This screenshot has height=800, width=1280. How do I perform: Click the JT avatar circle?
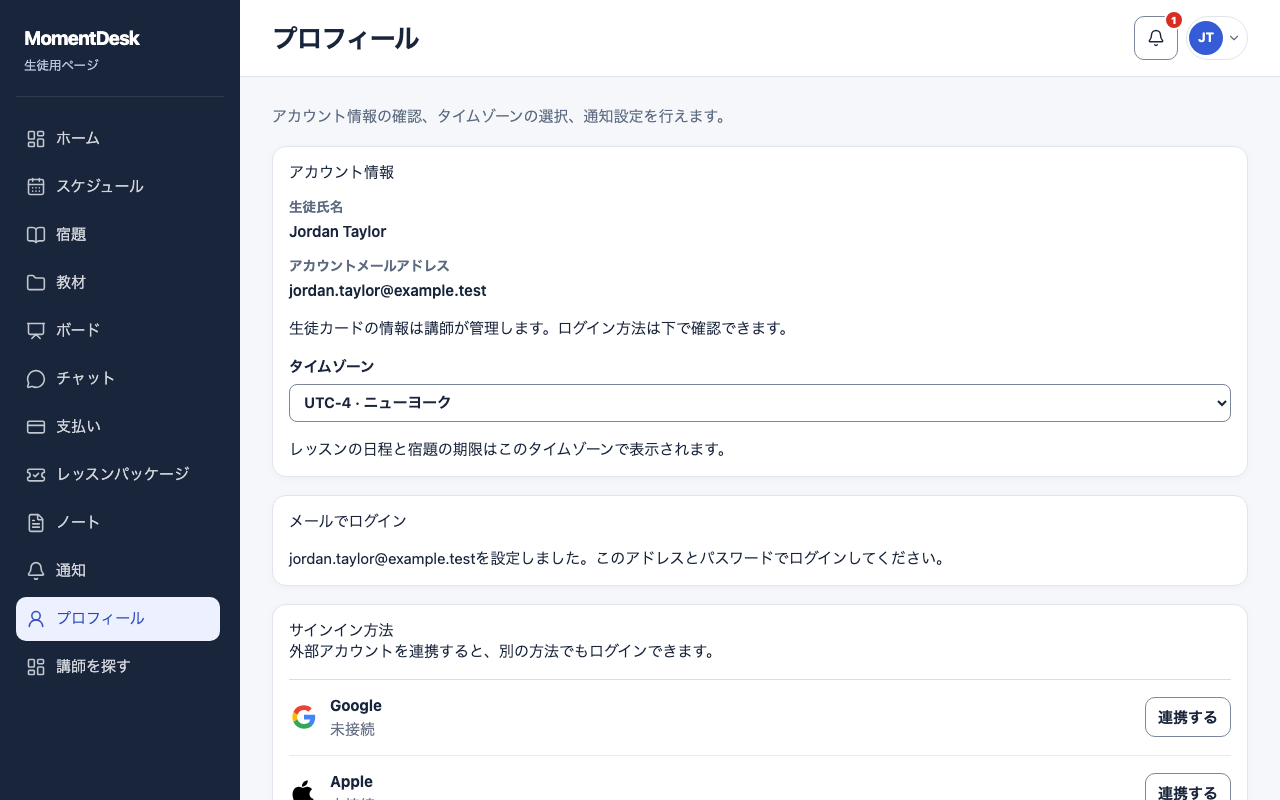pos(1206,38)
